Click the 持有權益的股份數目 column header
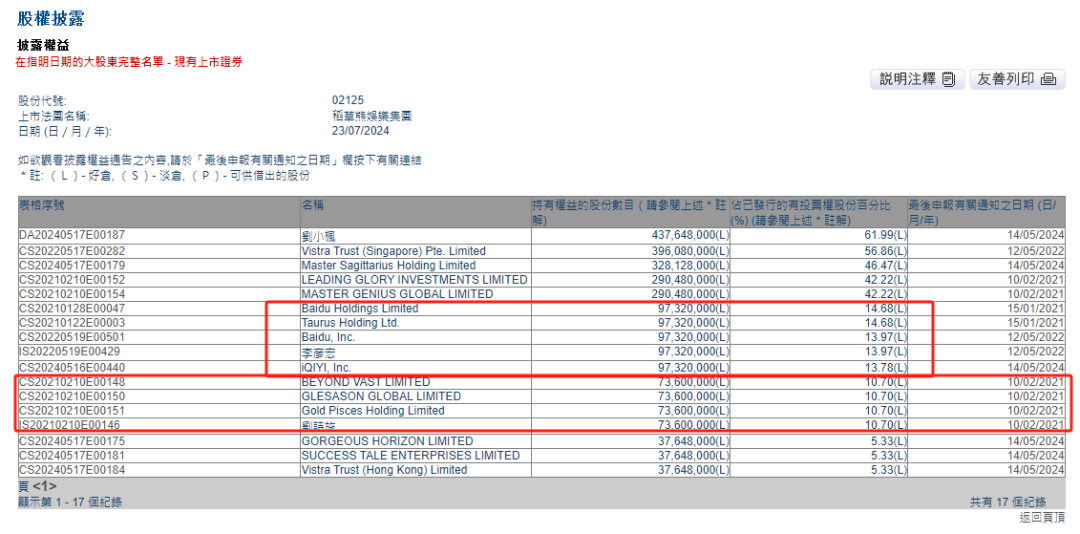The width and height of the screenshot is (1080, 534). [630, 212]
